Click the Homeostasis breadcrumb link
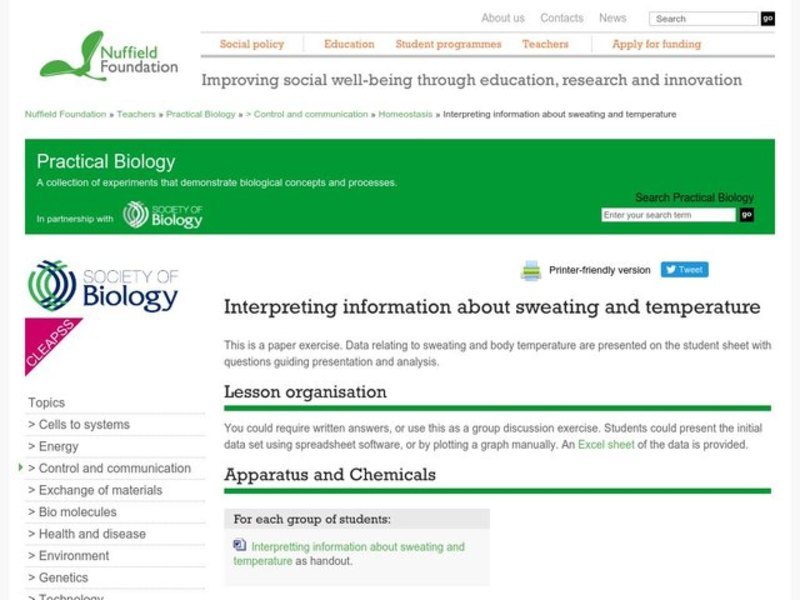The width and height of the screenshot is (800, 600). 405,114
